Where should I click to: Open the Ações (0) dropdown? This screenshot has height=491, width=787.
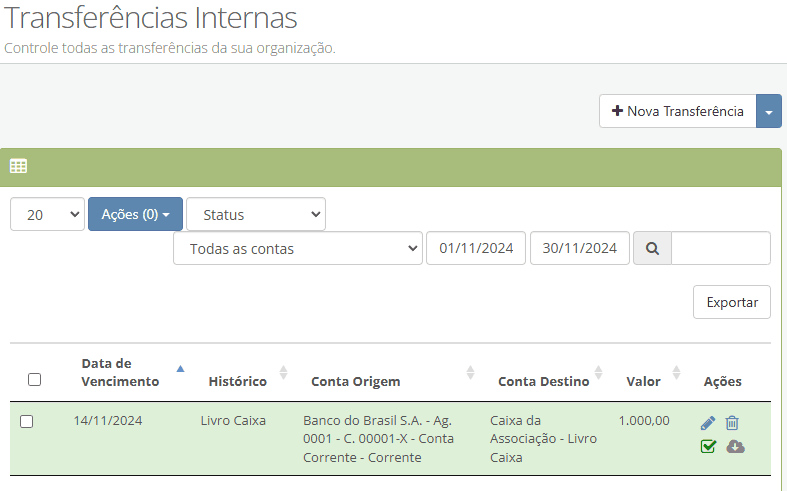pyautogui.click(x=136, y=214)
